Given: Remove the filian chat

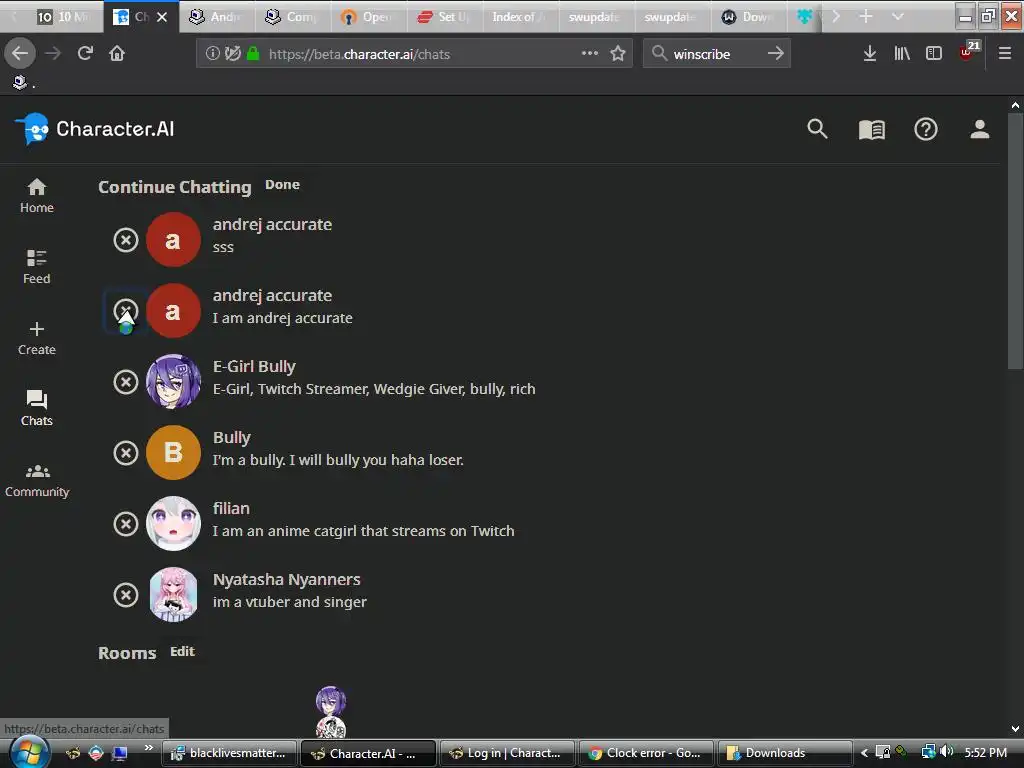Looking at the screenshot, I should tap(126, 524).
